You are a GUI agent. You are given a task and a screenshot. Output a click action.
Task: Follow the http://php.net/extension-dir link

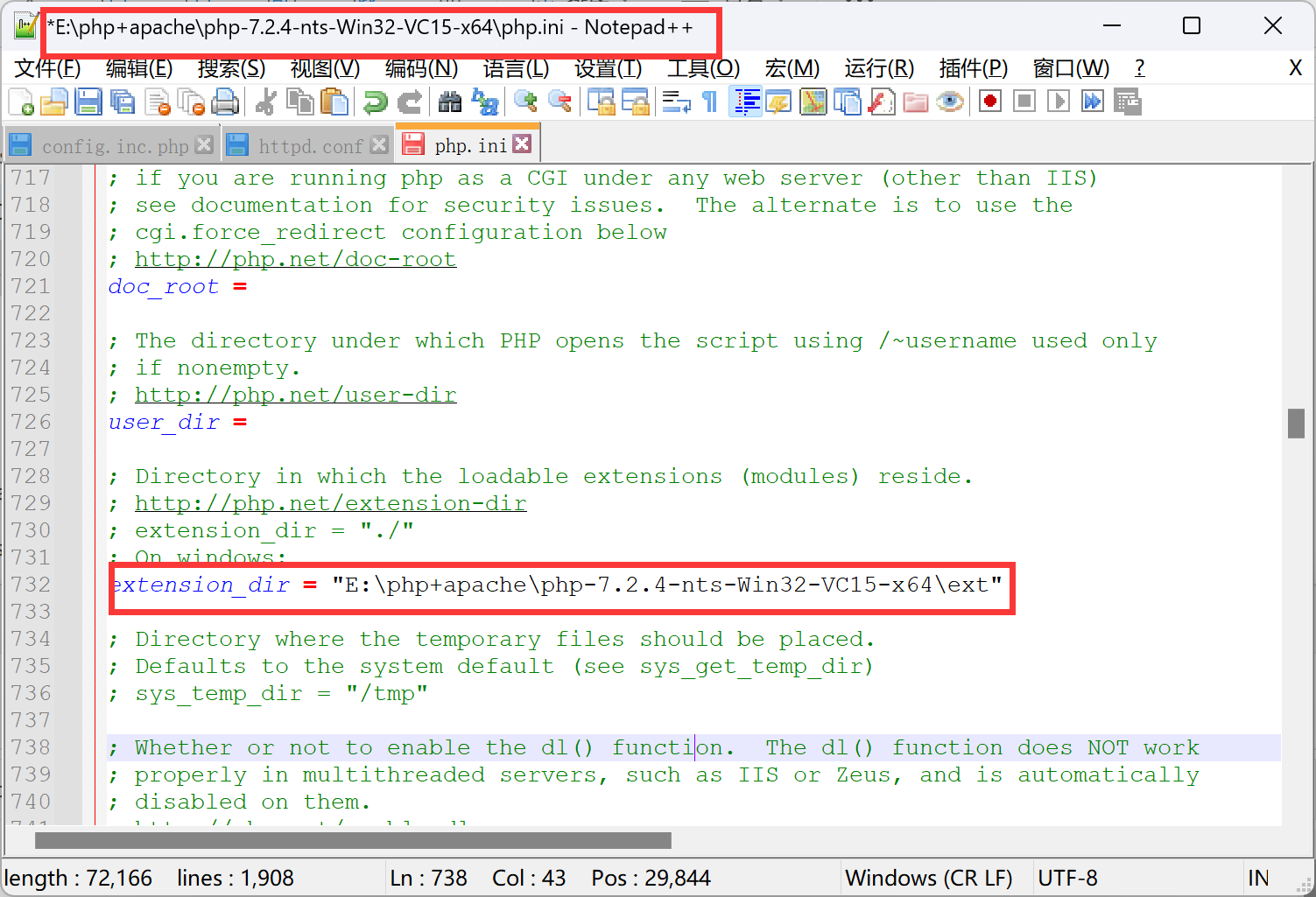tap(330, 503)
